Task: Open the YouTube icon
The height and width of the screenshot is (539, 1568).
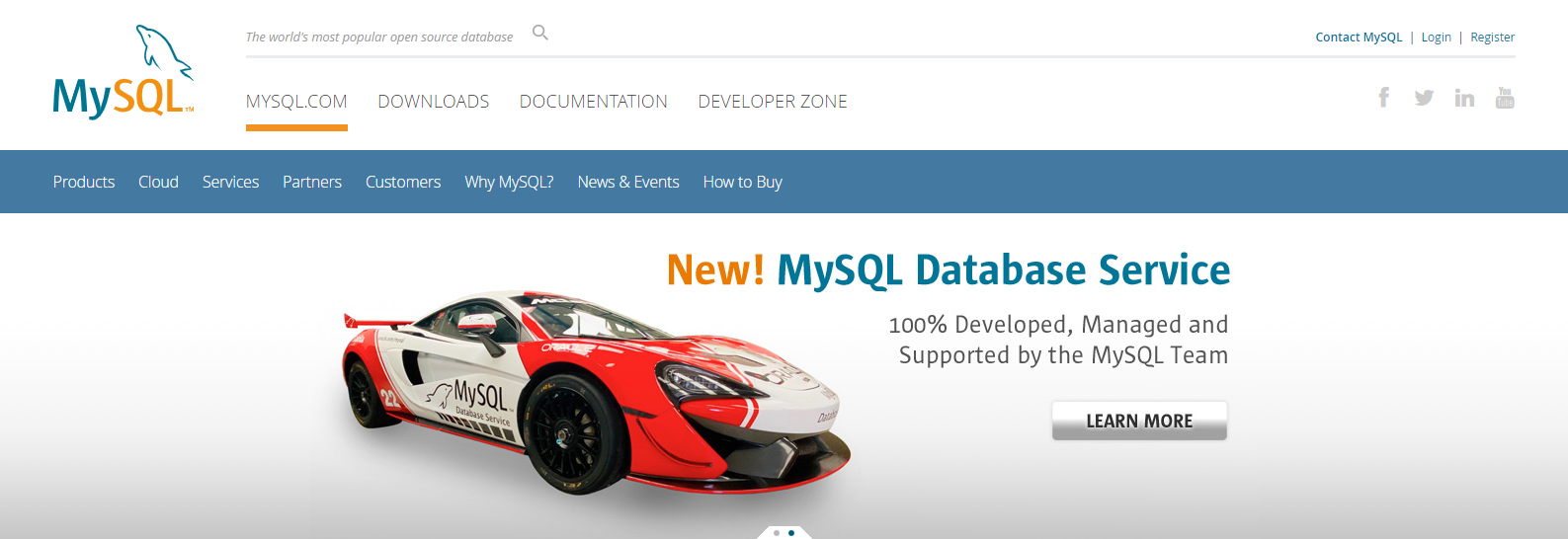Action: (1505, 98)
